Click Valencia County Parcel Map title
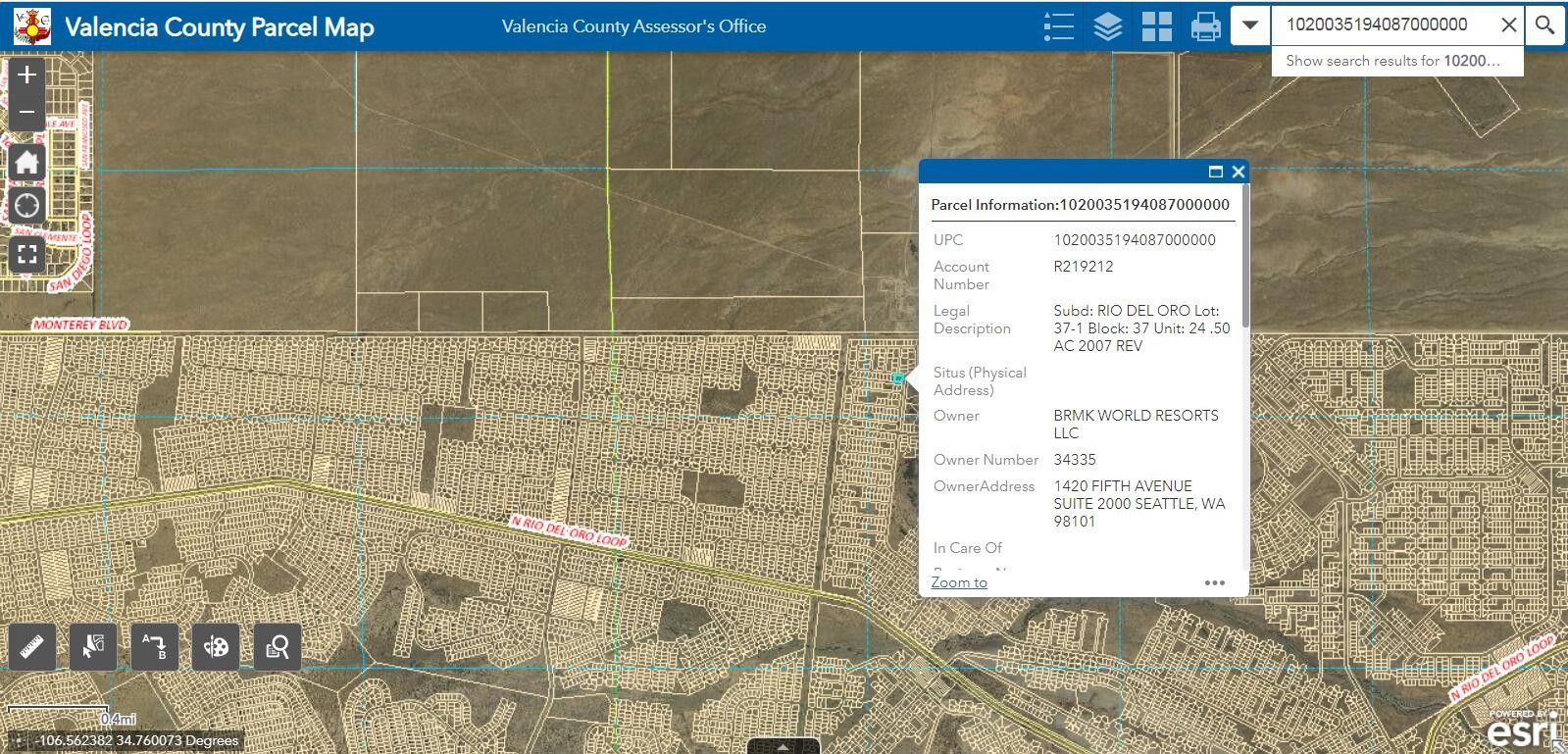1568x754 pixels. point(220,26)
